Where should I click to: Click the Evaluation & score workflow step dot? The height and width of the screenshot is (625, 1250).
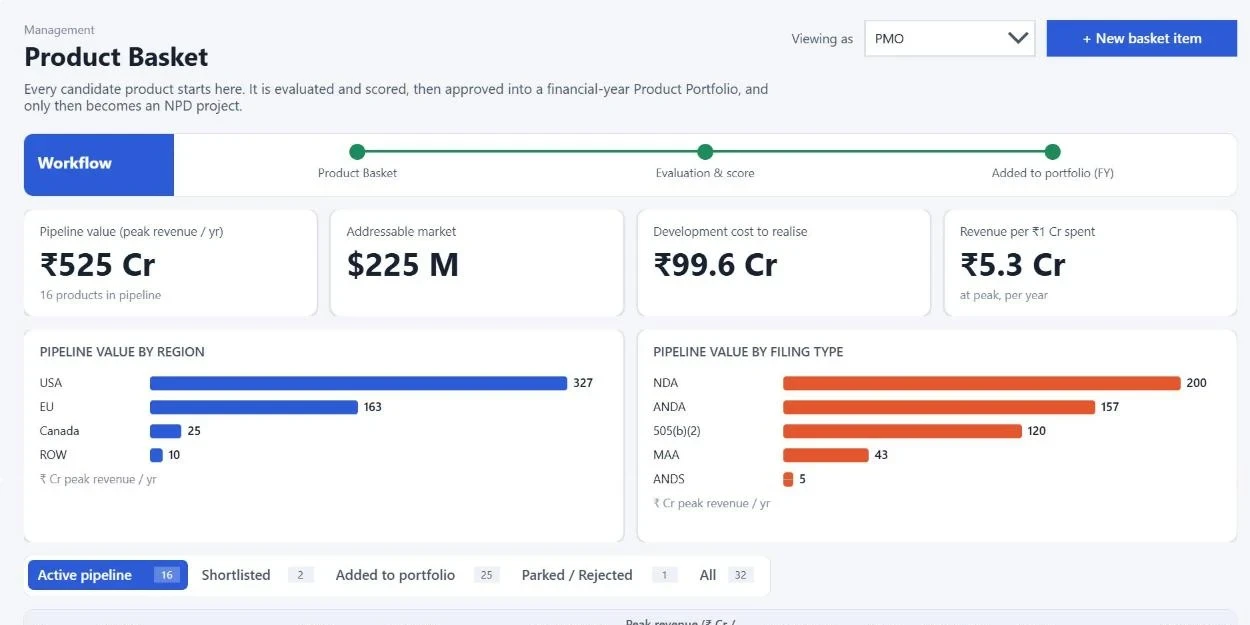(705, 152)
